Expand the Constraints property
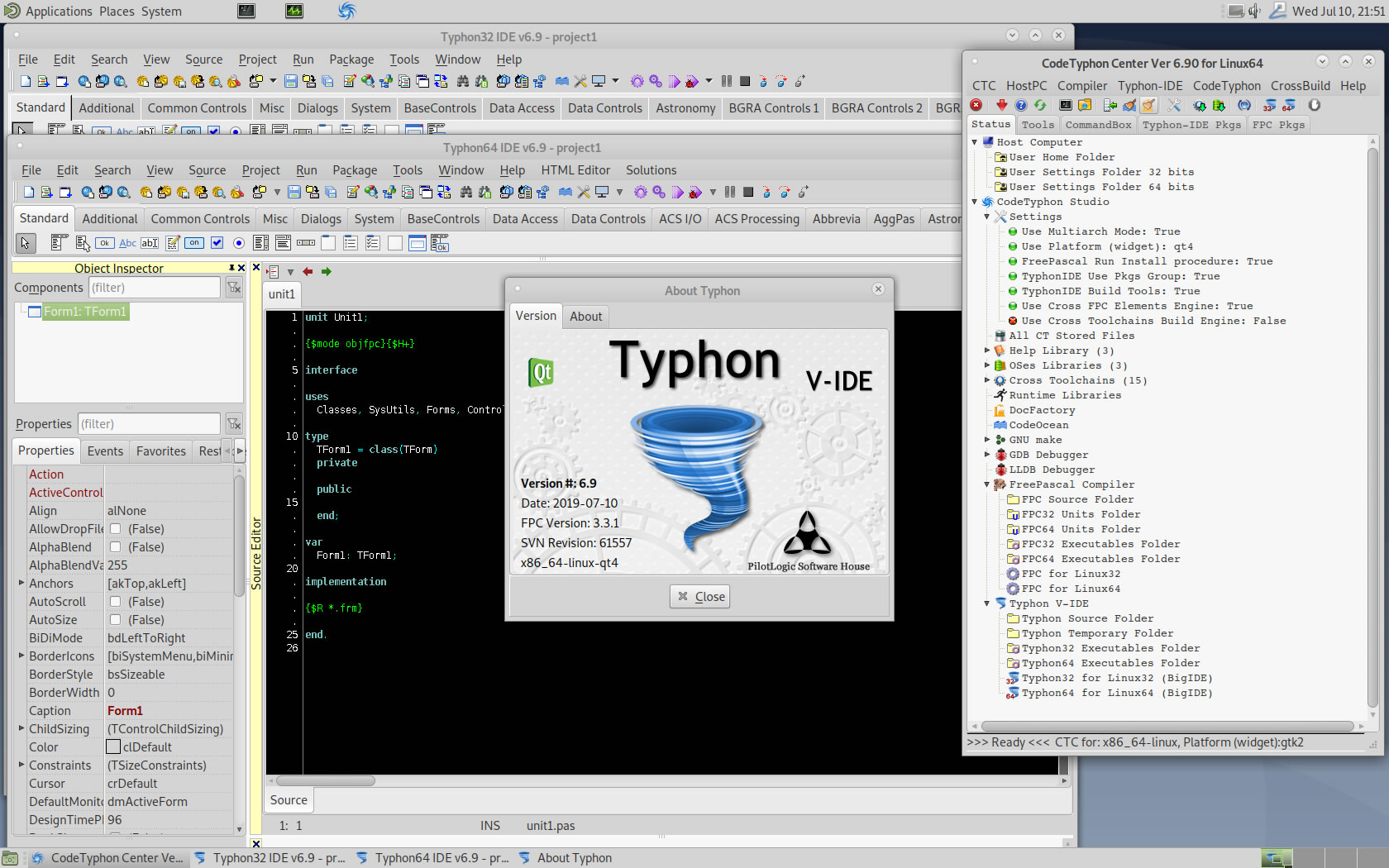The height and width of the screenshot is (868, 1389). click(x=21, y=765)
